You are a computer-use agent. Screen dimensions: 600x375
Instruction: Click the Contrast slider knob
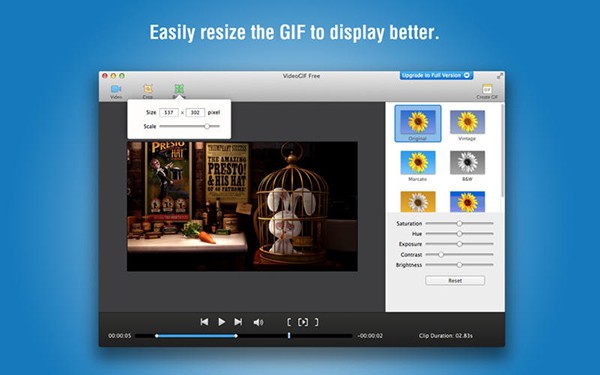tap(441, 254)
